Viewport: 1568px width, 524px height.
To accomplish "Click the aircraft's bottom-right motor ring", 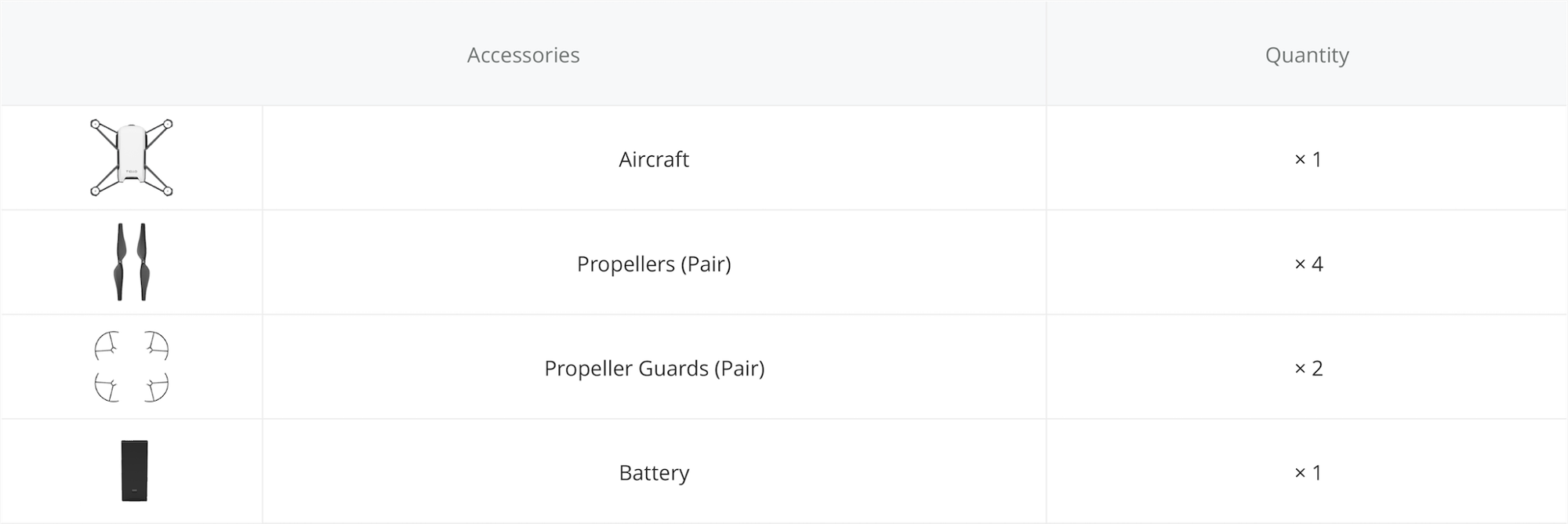I will coord(168,191).
